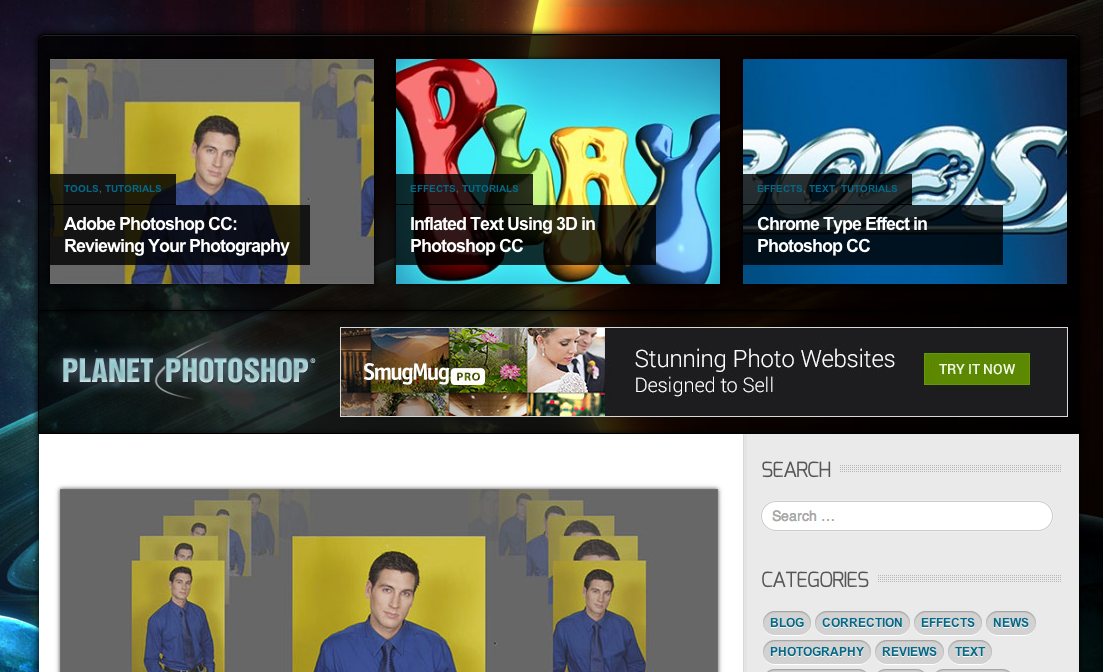Image resolution: width=1103 pixels, height=672 pixels.
Task: Open the CORRECTION category tag
Action: (862, 623)
